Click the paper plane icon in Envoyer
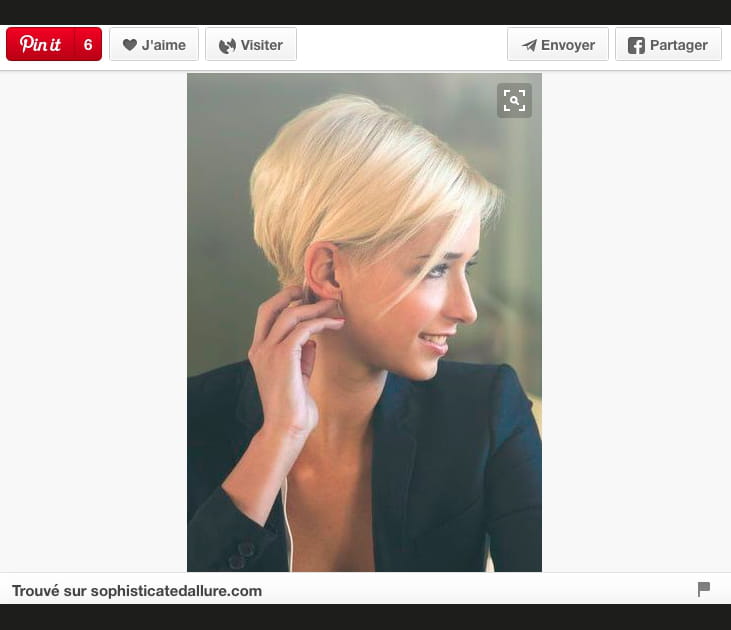Viewport: 731px width, 630px height. [x=529, y=45]
